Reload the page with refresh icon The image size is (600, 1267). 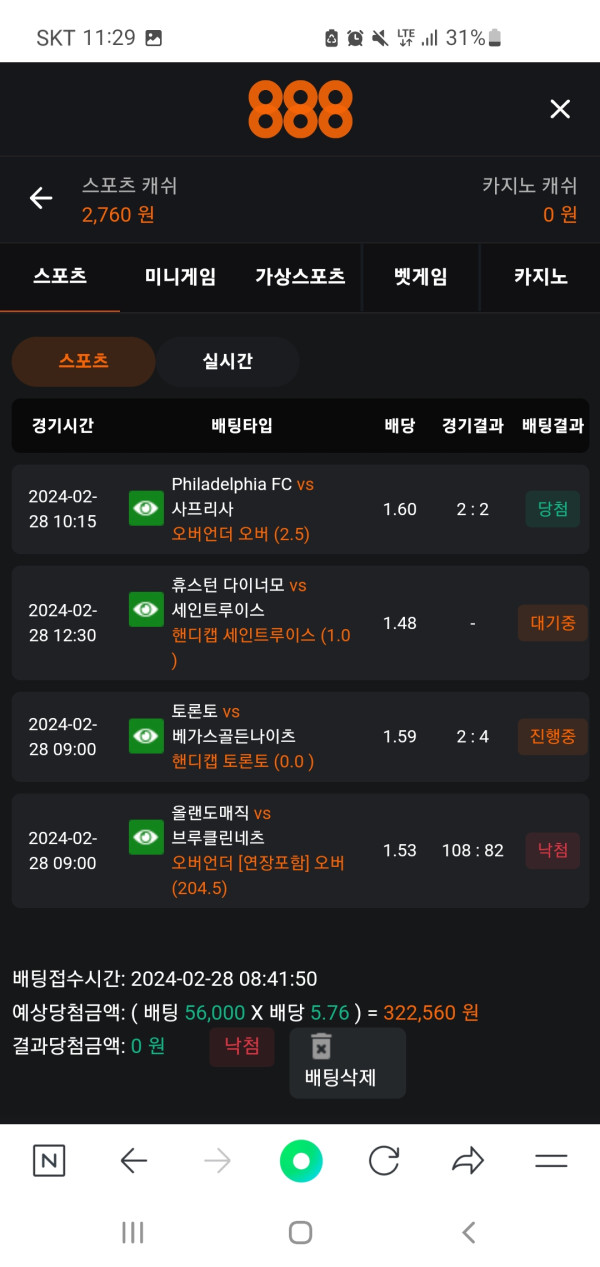coord(384,1160)
